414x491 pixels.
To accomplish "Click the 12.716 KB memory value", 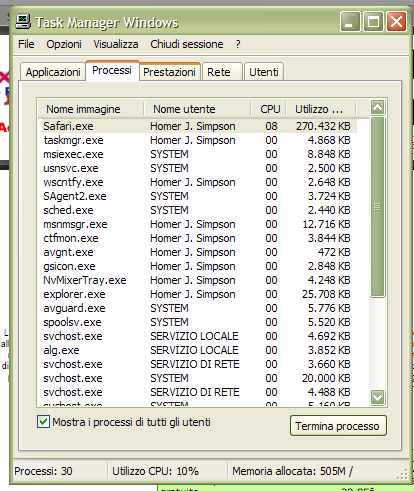I will [326, 224].
